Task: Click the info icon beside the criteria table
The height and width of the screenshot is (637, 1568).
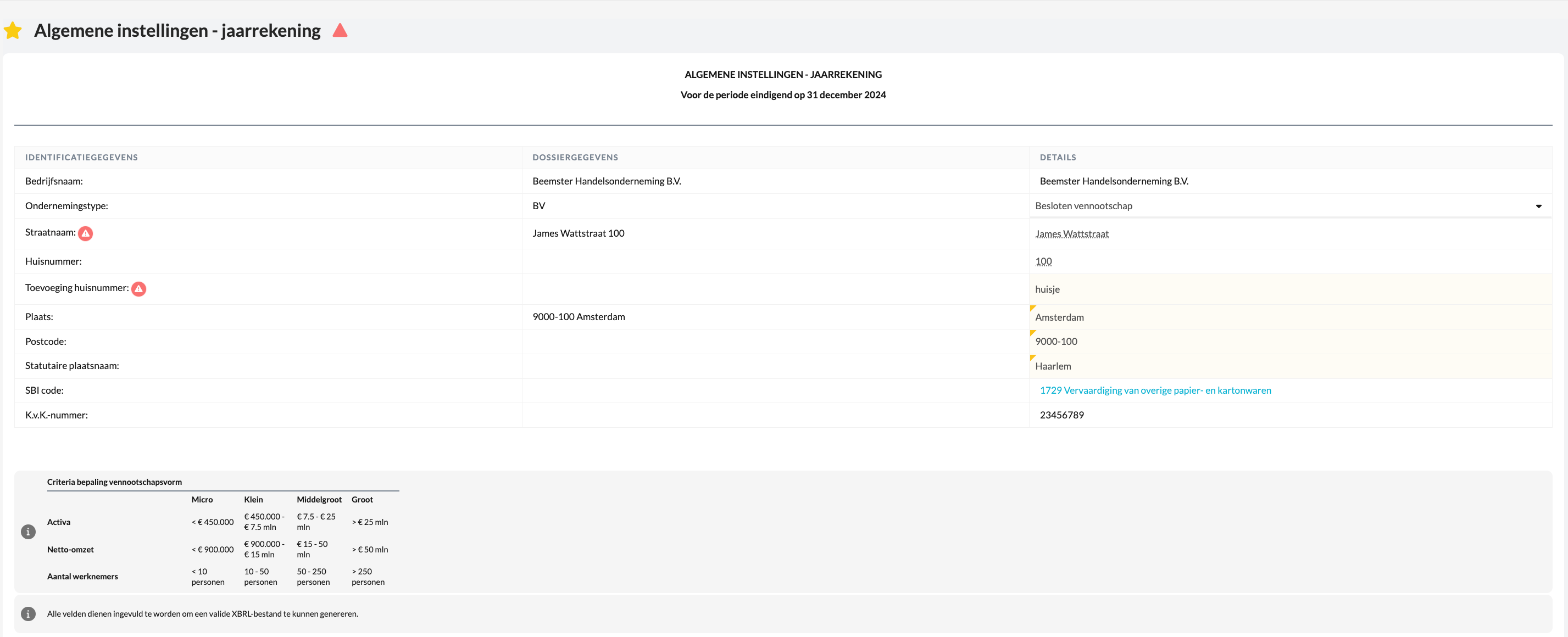Action: tap(28, 532)
